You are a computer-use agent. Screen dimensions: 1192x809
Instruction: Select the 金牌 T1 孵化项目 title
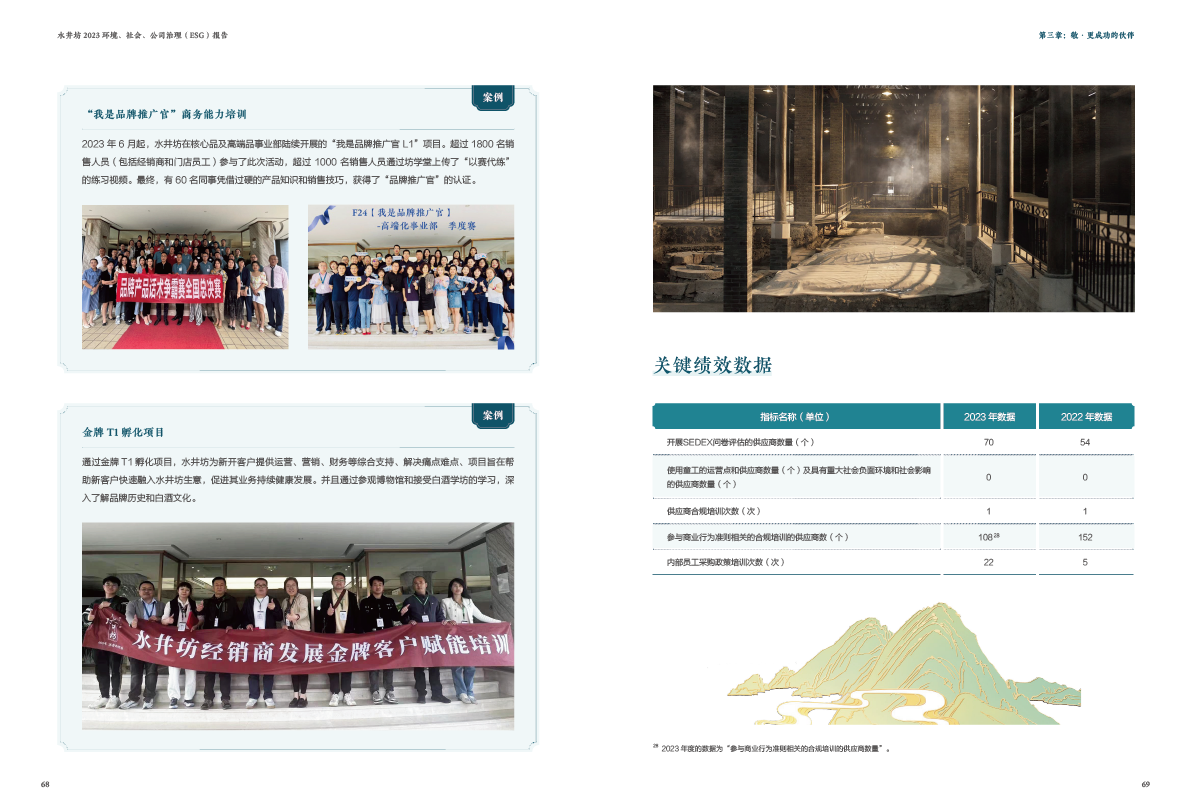[123, 433]
